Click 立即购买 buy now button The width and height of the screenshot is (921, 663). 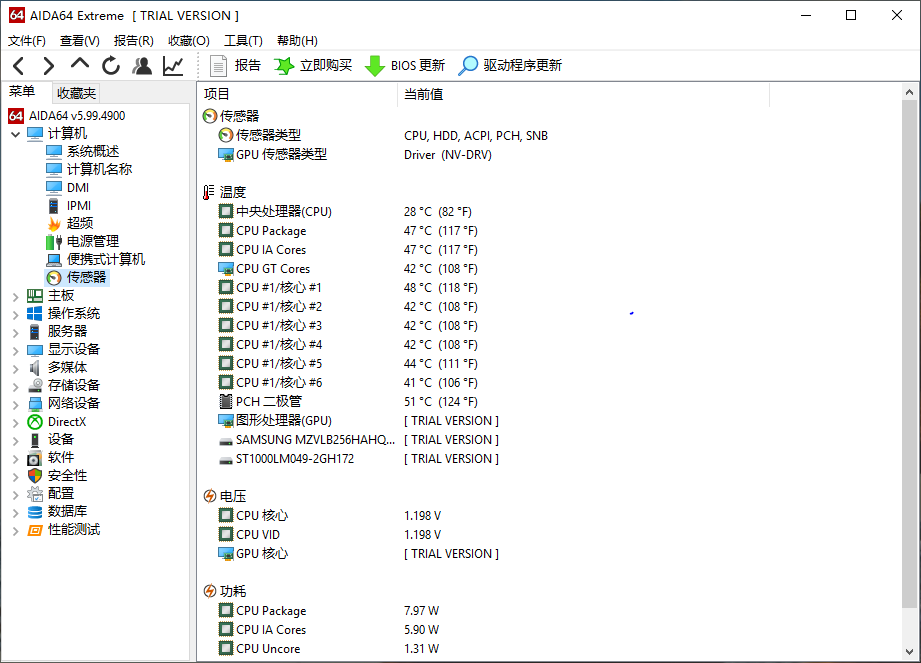pos(313,66)
